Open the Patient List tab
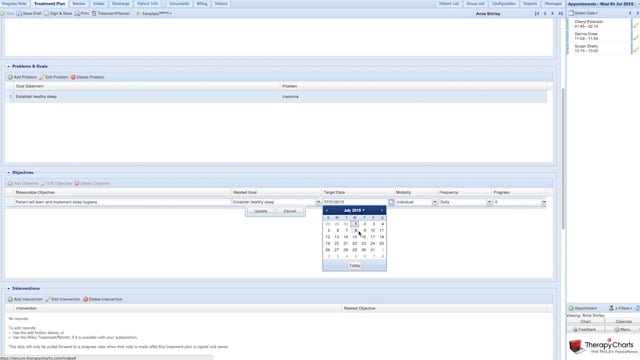This screenshot has height=360, width=640. (x=449, y=4)
